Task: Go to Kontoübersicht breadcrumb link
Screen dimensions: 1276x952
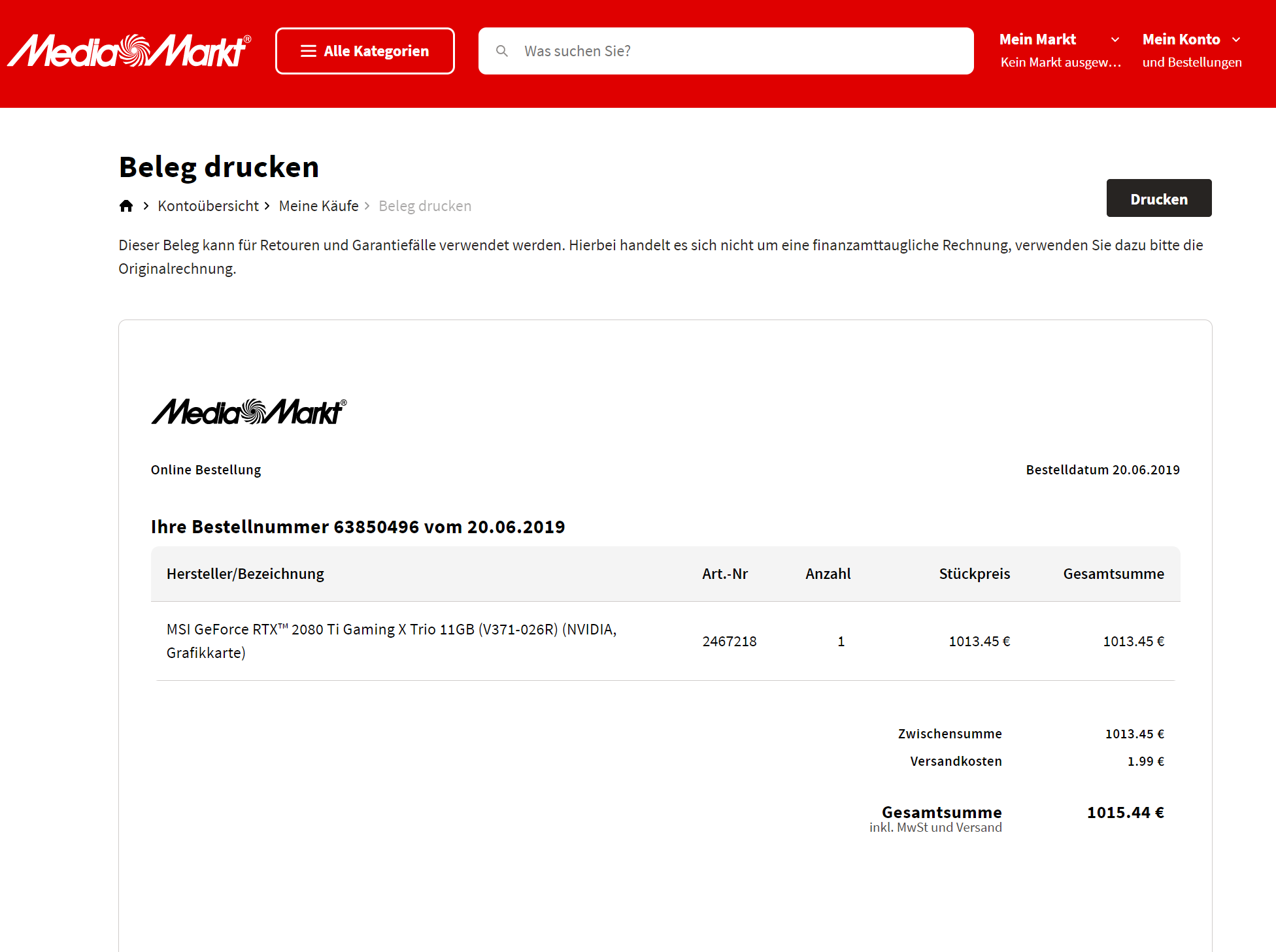Action: tap(208, 206)
